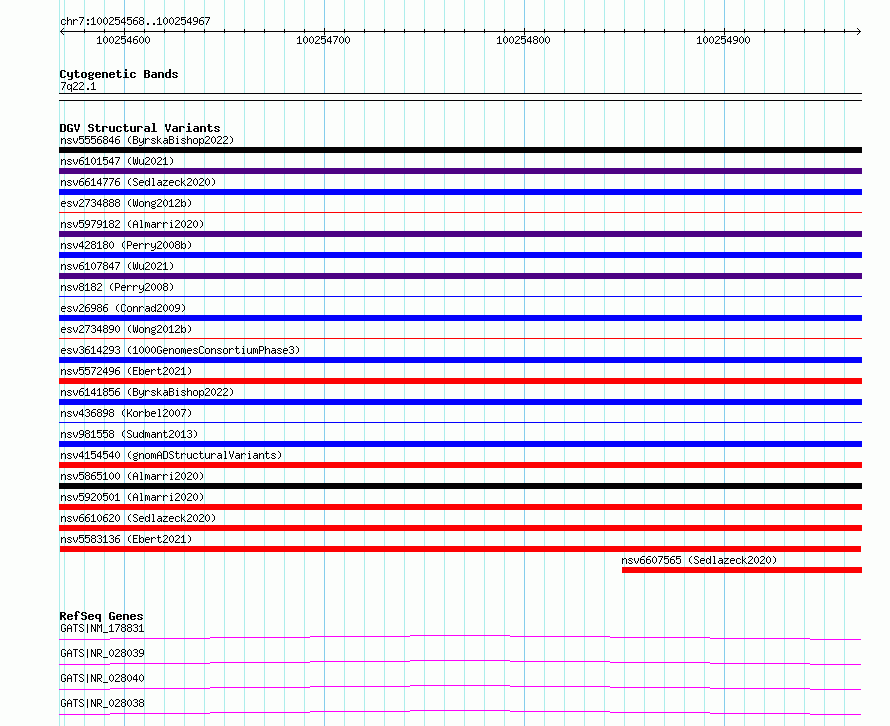The height and width of the screenshot is (726, 890).
Task: Open variant nsv6107847 (Wu2021) label
Action: coord(117,266)
